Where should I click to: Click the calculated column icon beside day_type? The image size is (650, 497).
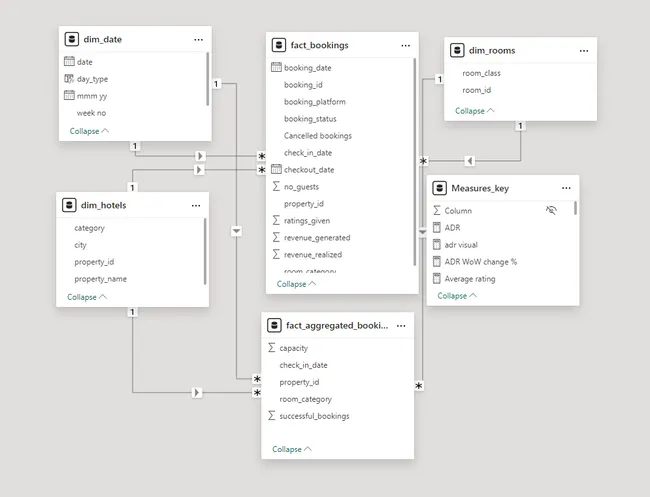pyautogui.click(x=69, y=78)
